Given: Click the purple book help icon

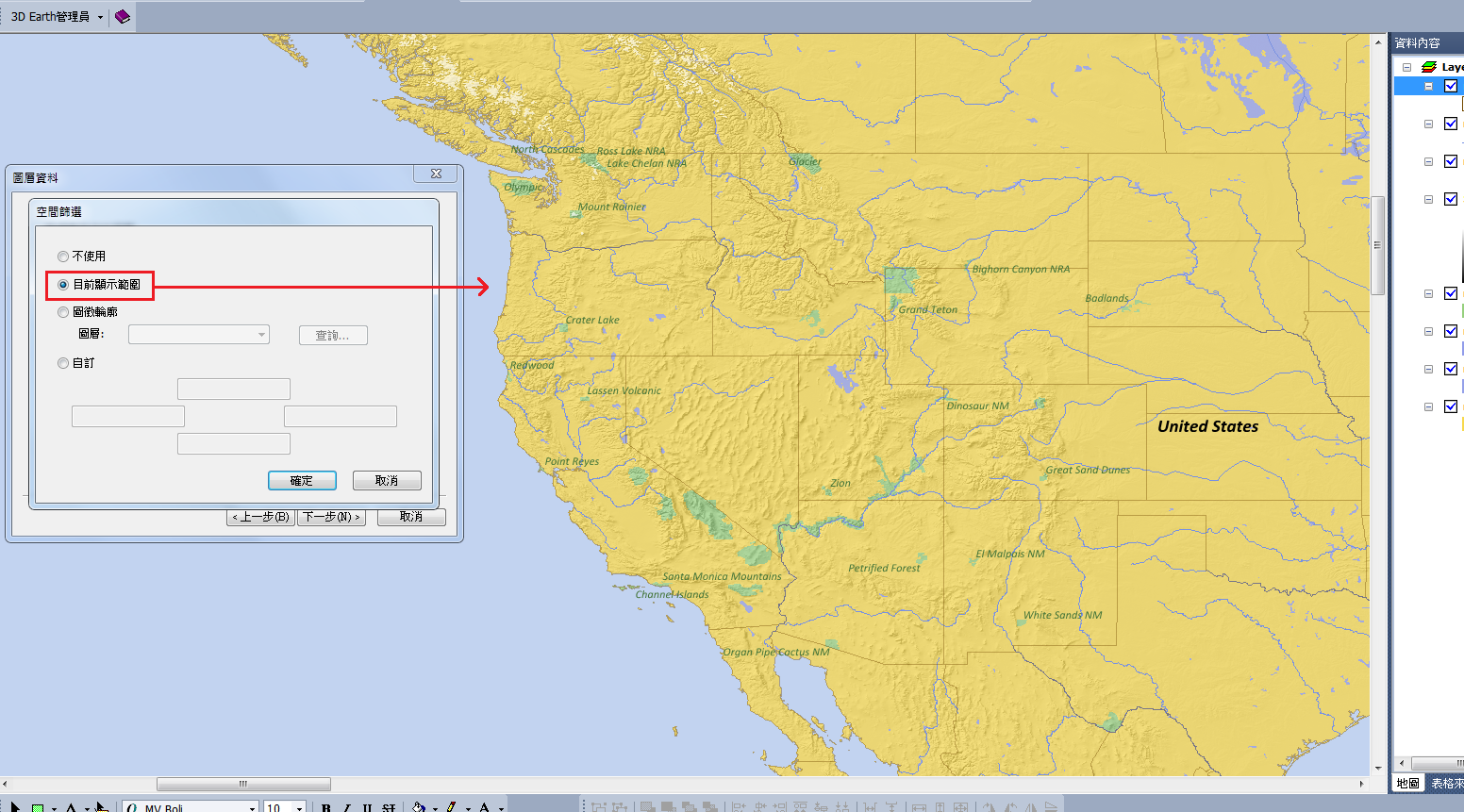Looking at the screenshot, I should tap(122, 17).
